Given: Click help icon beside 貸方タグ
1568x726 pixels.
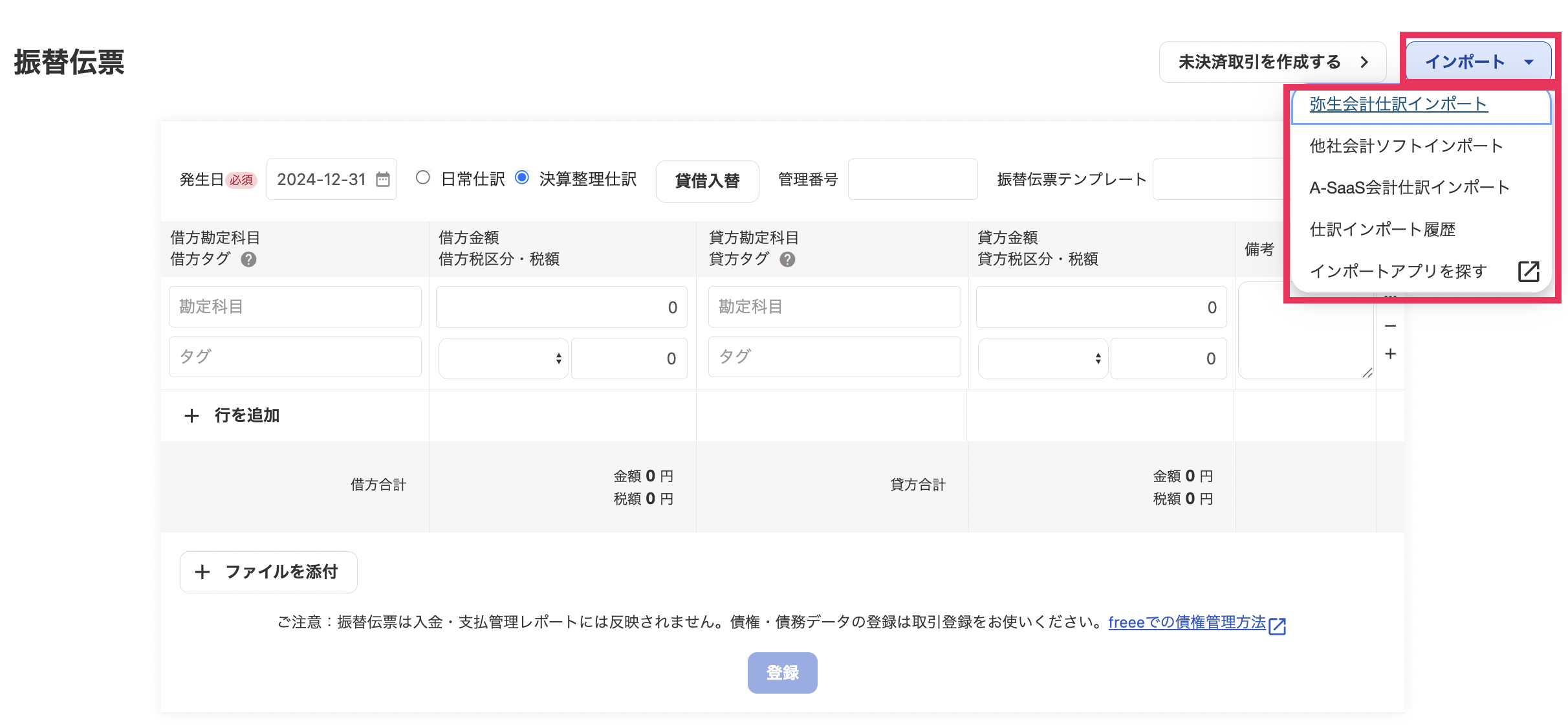Looking at the screenshot, I should click(787, 259).
